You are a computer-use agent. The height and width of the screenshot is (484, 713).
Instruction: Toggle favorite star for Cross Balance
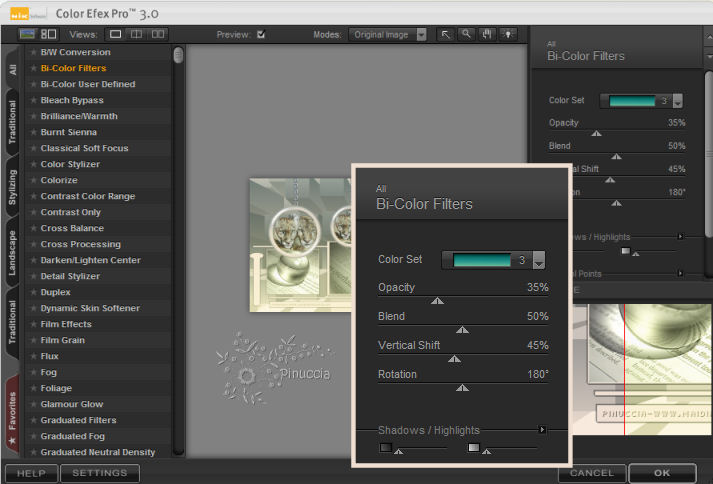tap(34, 228)
